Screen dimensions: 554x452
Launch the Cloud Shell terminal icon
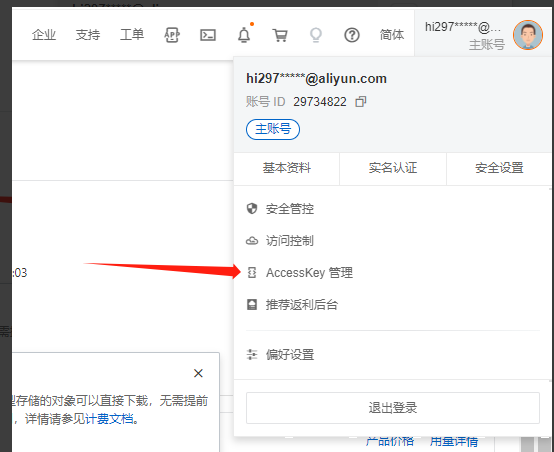pos(208,35)
